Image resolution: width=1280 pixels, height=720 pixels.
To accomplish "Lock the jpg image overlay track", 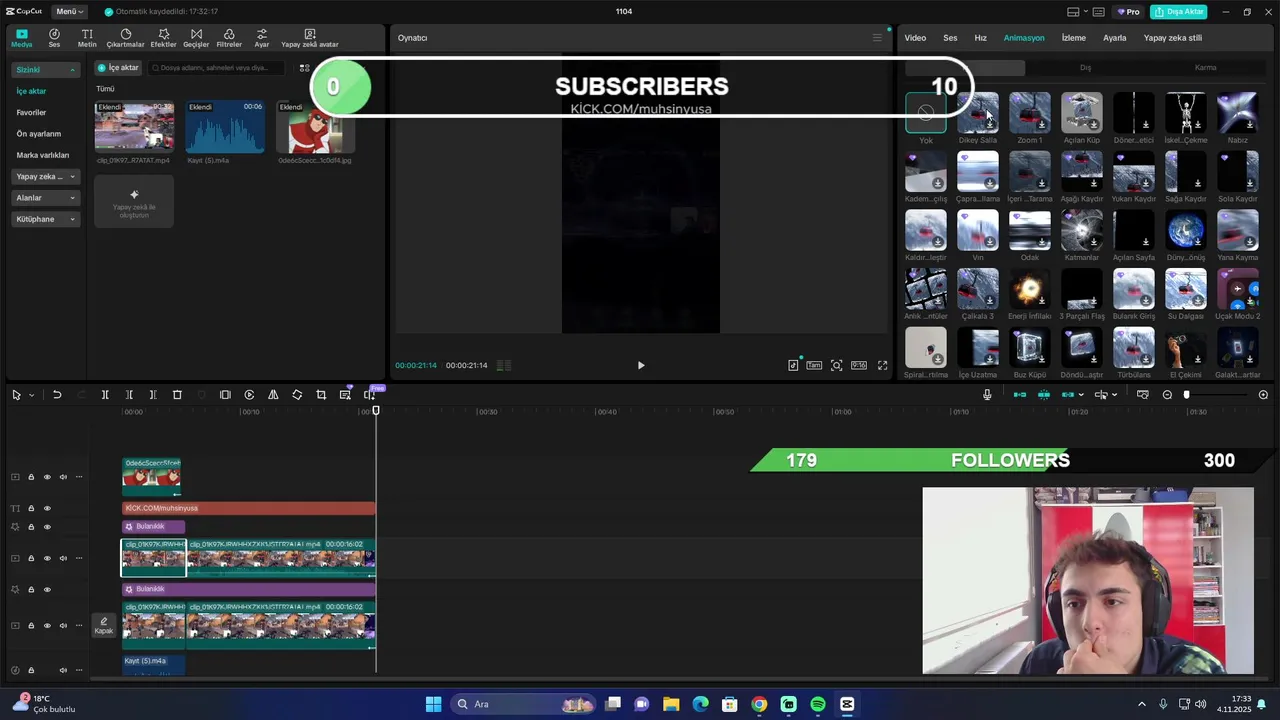I will pos(31,477).
